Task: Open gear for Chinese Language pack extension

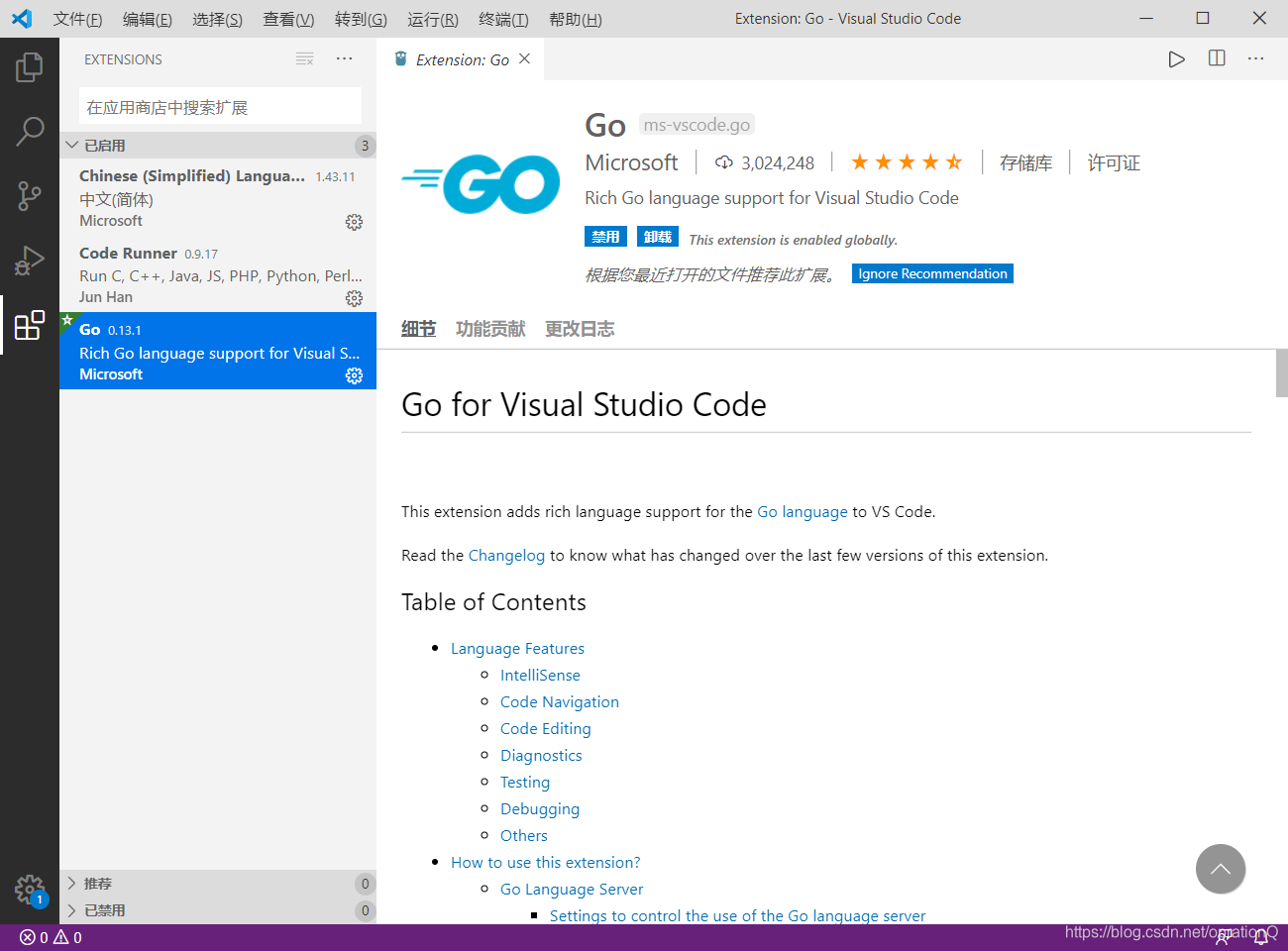Action: click(x=354, y=222)
